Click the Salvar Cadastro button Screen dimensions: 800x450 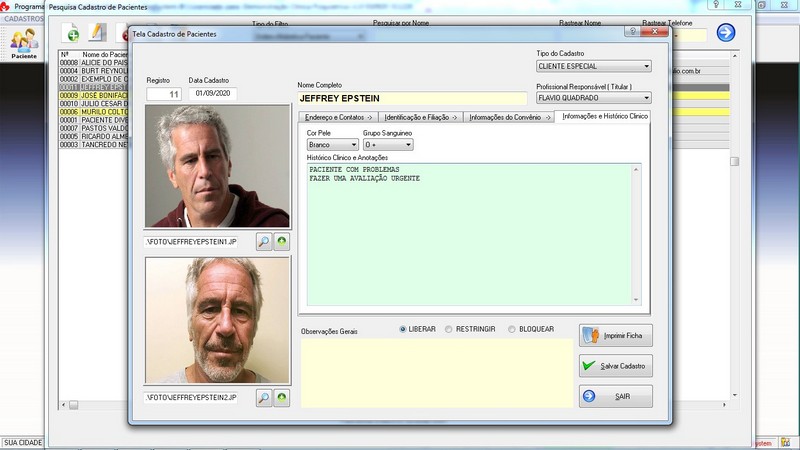click(x=616, y=366)
